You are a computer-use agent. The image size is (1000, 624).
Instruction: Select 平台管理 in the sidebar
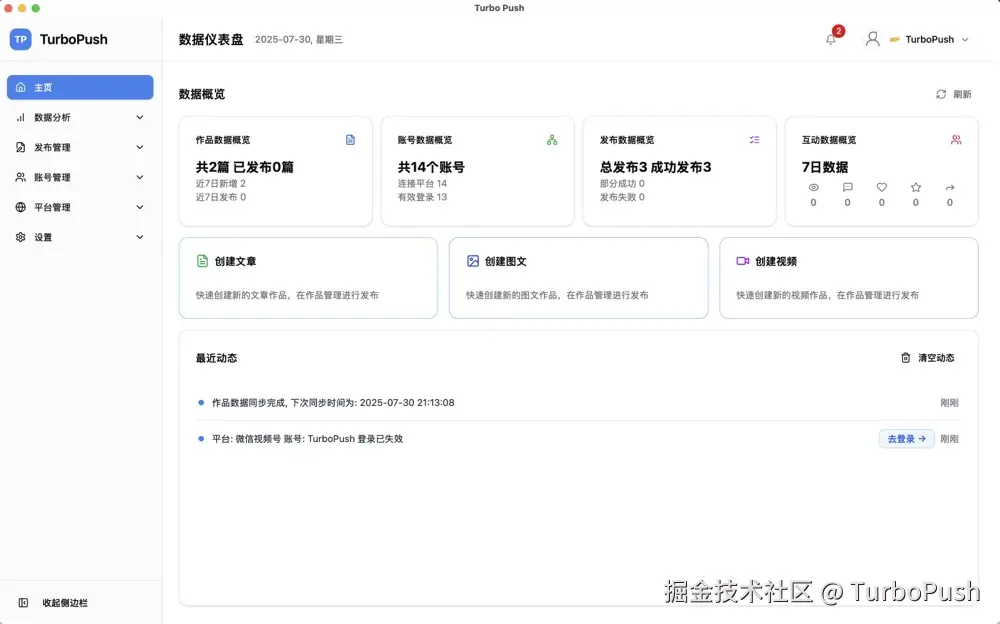tap(79, 207)
